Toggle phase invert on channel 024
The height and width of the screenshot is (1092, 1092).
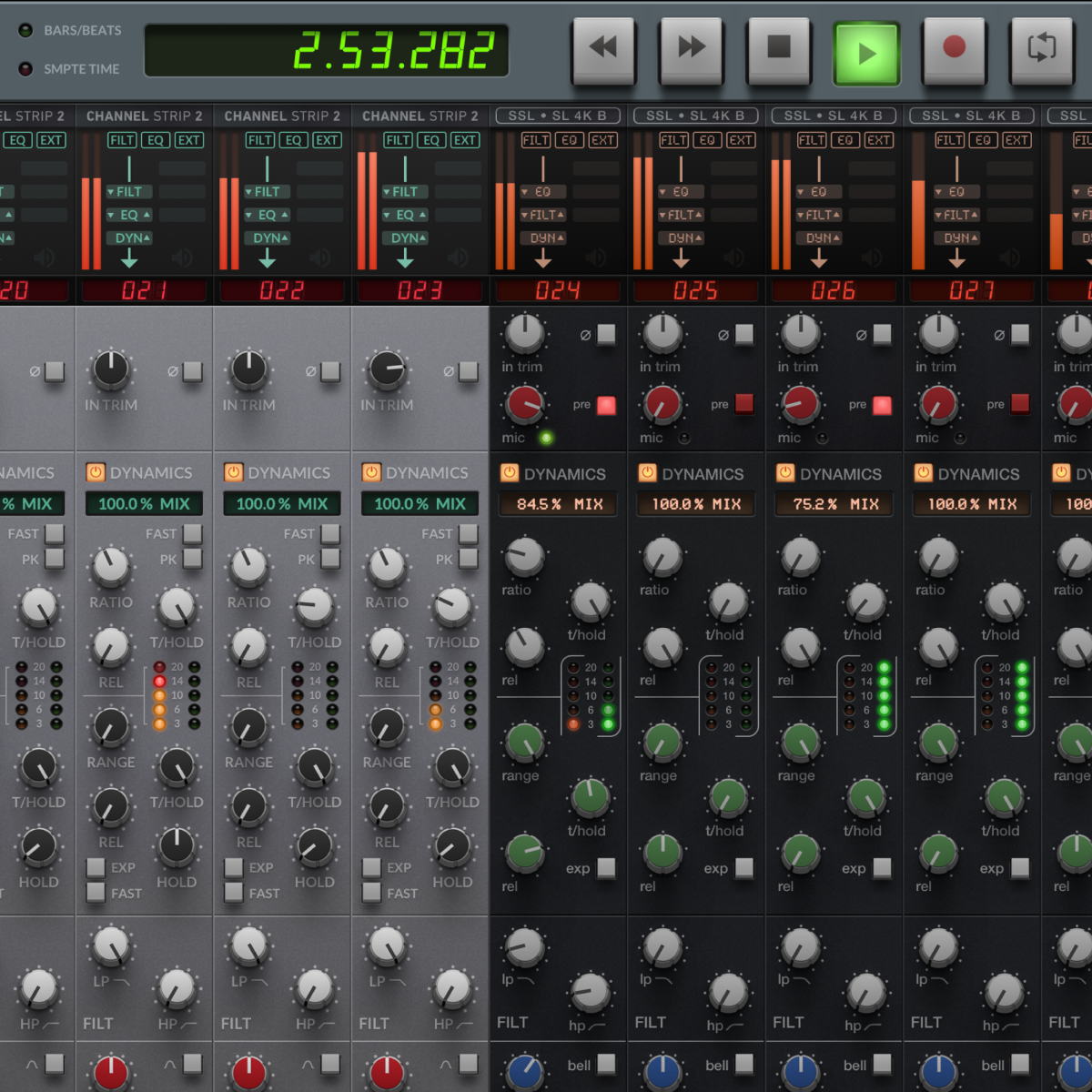607,335
